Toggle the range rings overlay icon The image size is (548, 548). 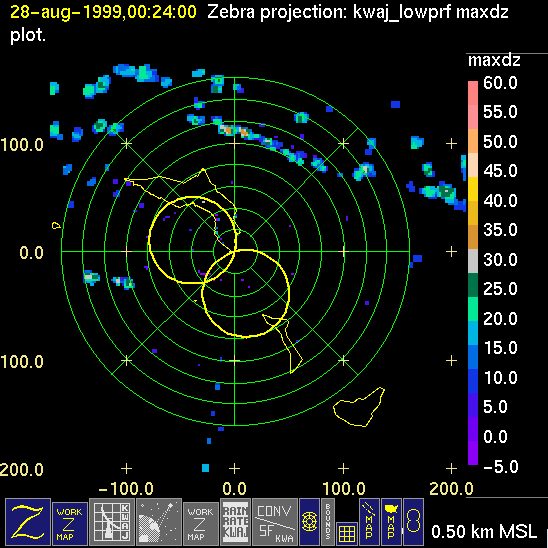pos(309,522)
